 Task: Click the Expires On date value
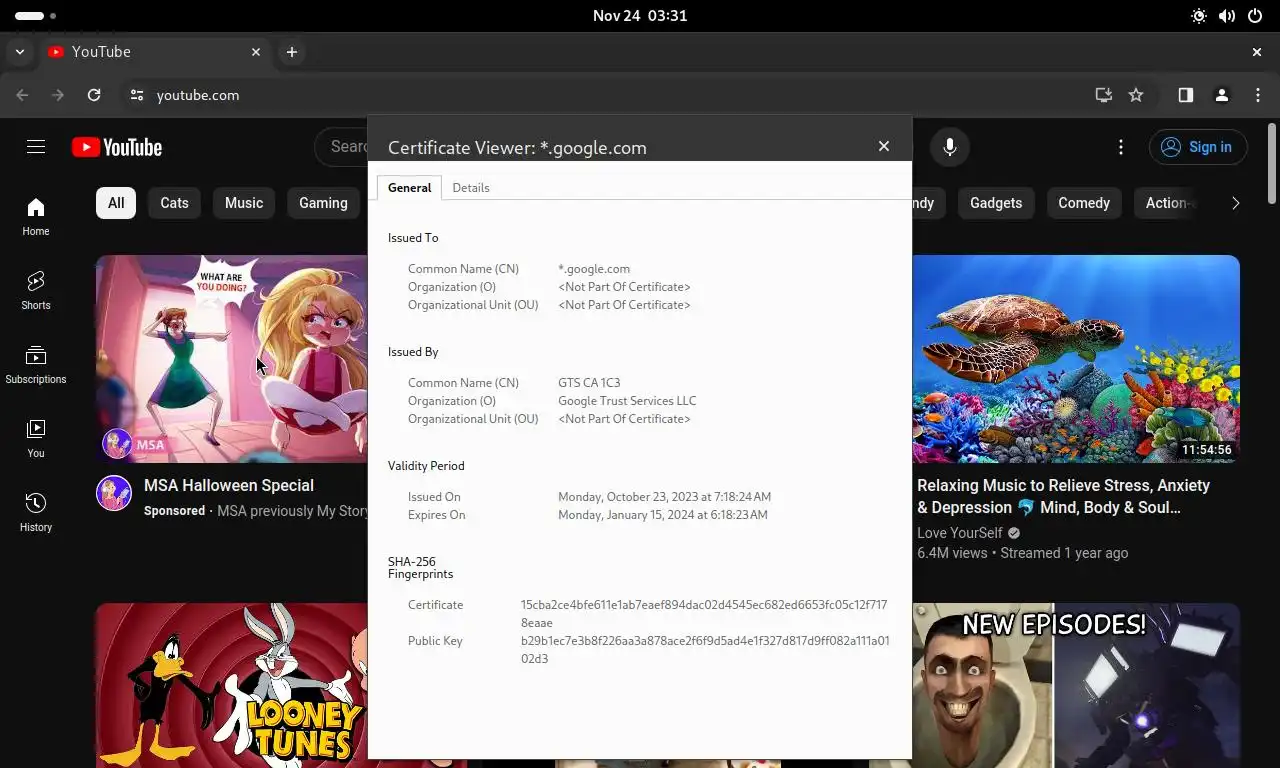[663, 515]
